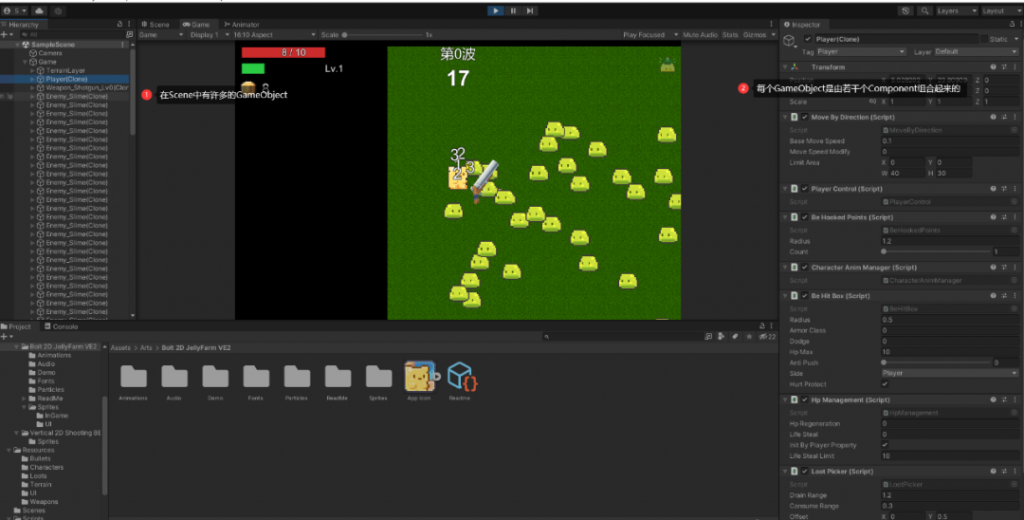Open Move By Direction preset icon

(x=1004, y=118)
